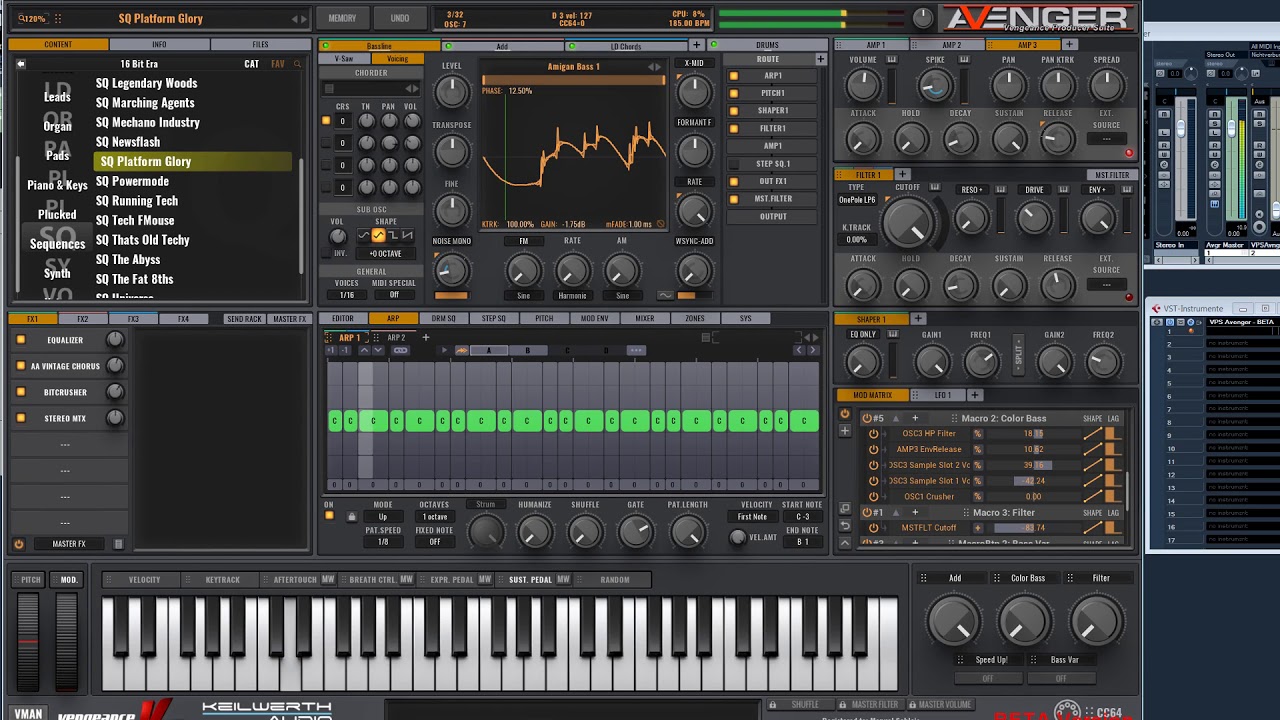The width and height of the screenshot is (1280, 720).
Task: Bypass MSTFLT Cutoff modulation power icon
Action: pyautogui.click(x=873, y=528)
